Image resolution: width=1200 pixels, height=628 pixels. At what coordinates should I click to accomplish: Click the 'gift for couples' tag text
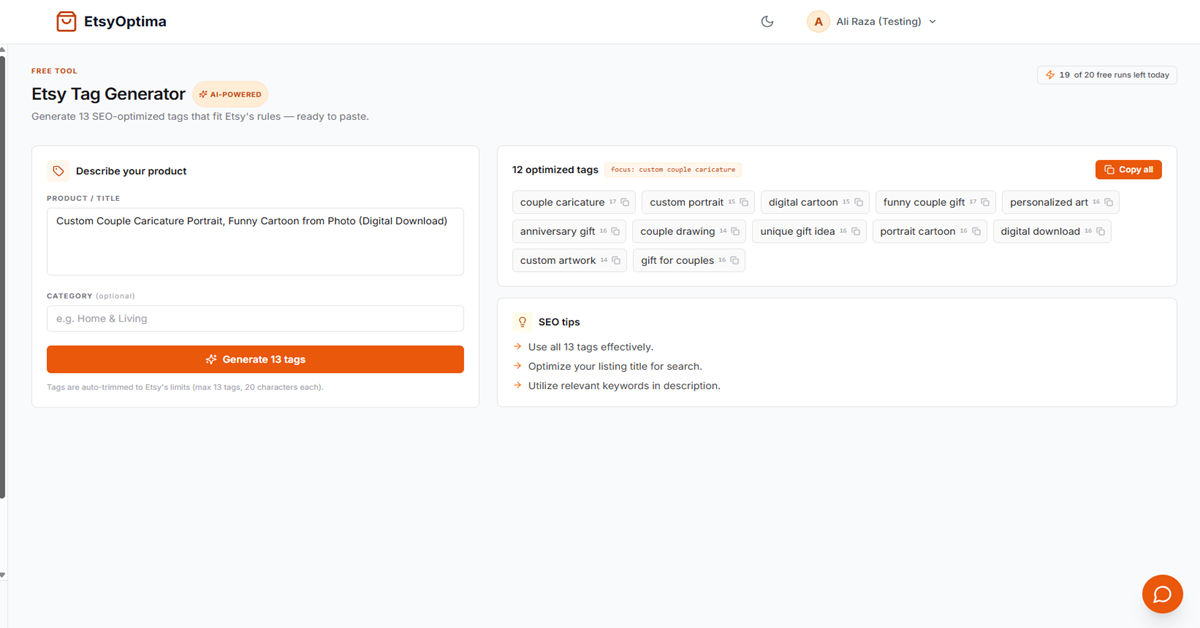click(x=677, y=260)
